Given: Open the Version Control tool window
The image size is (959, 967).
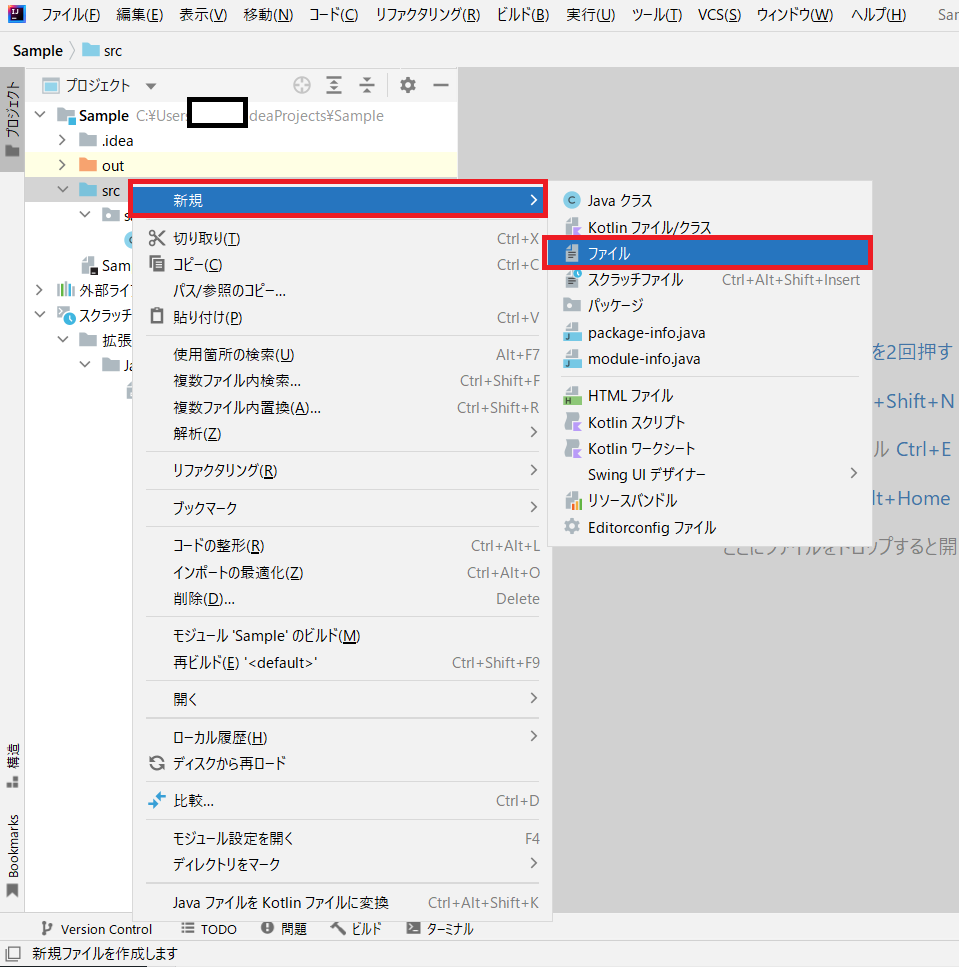Looking at the screenshot, I should (x=96, y=929).
